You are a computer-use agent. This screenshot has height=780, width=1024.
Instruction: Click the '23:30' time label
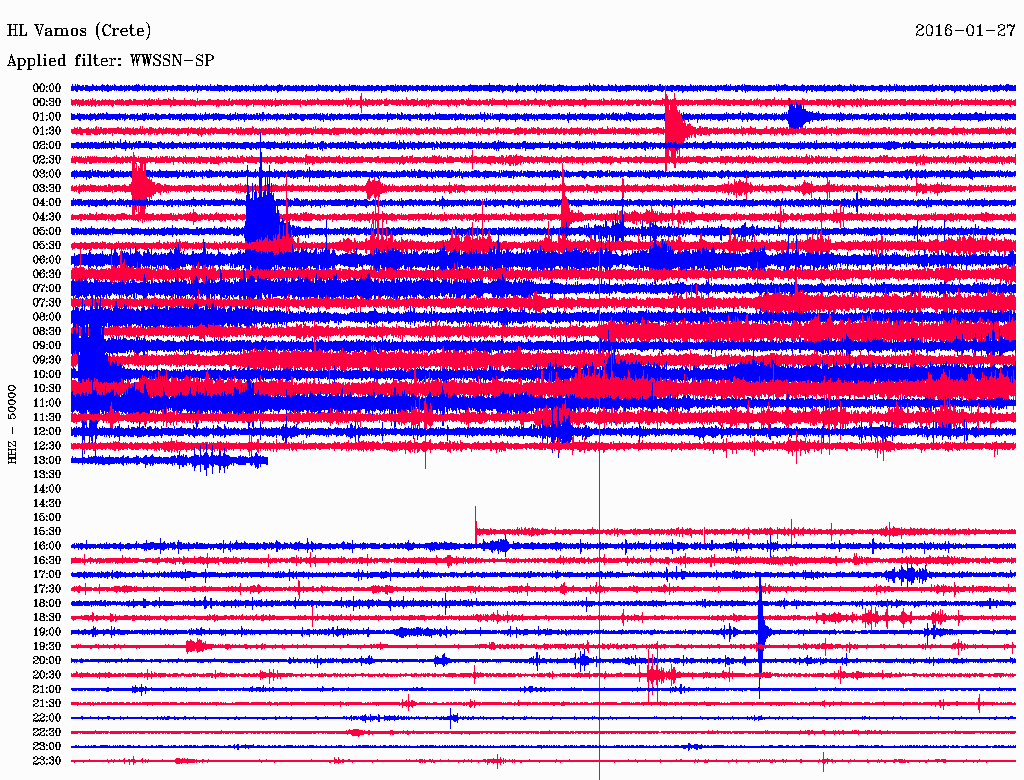click(47, 761)
